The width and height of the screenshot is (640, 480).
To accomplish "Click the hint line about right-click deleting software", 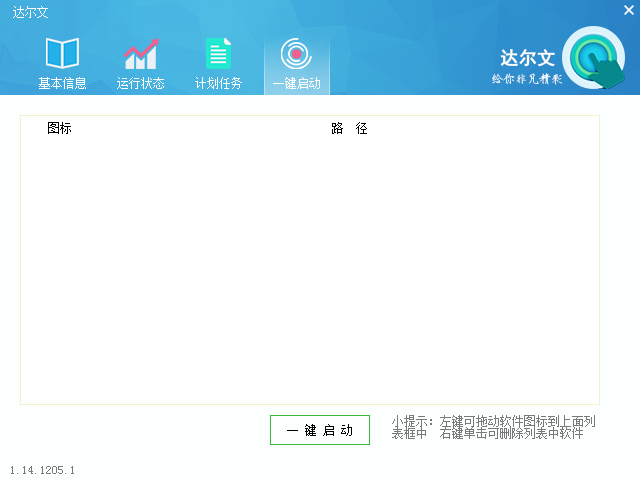I will 487,433.
